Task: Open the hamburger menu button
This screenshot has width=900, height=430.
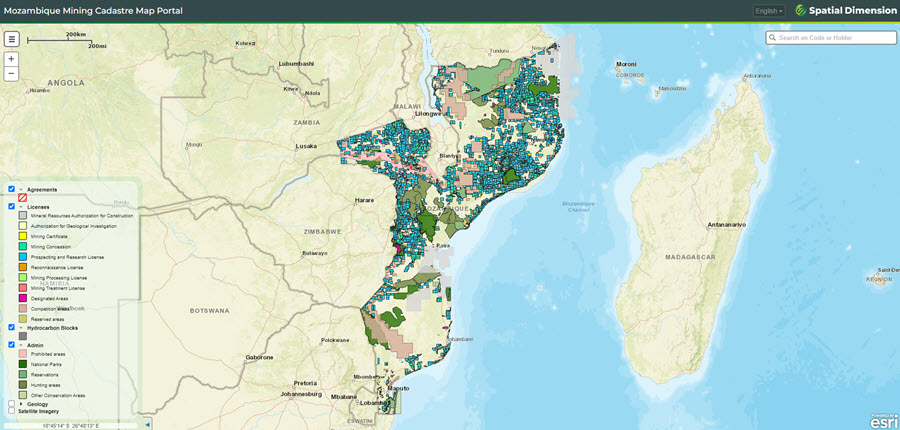Action: click(11, 39)
